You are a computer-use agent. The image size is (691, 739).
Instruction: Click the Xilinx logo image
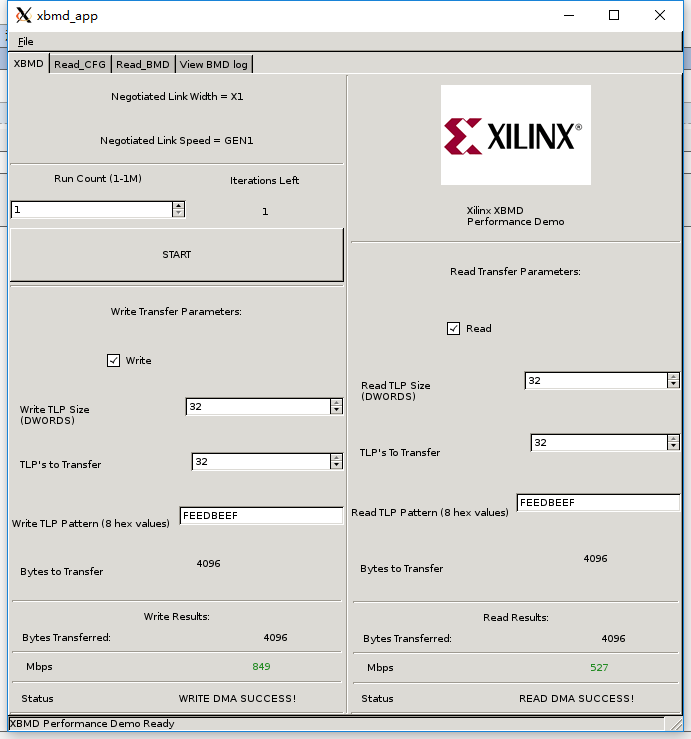516,135
